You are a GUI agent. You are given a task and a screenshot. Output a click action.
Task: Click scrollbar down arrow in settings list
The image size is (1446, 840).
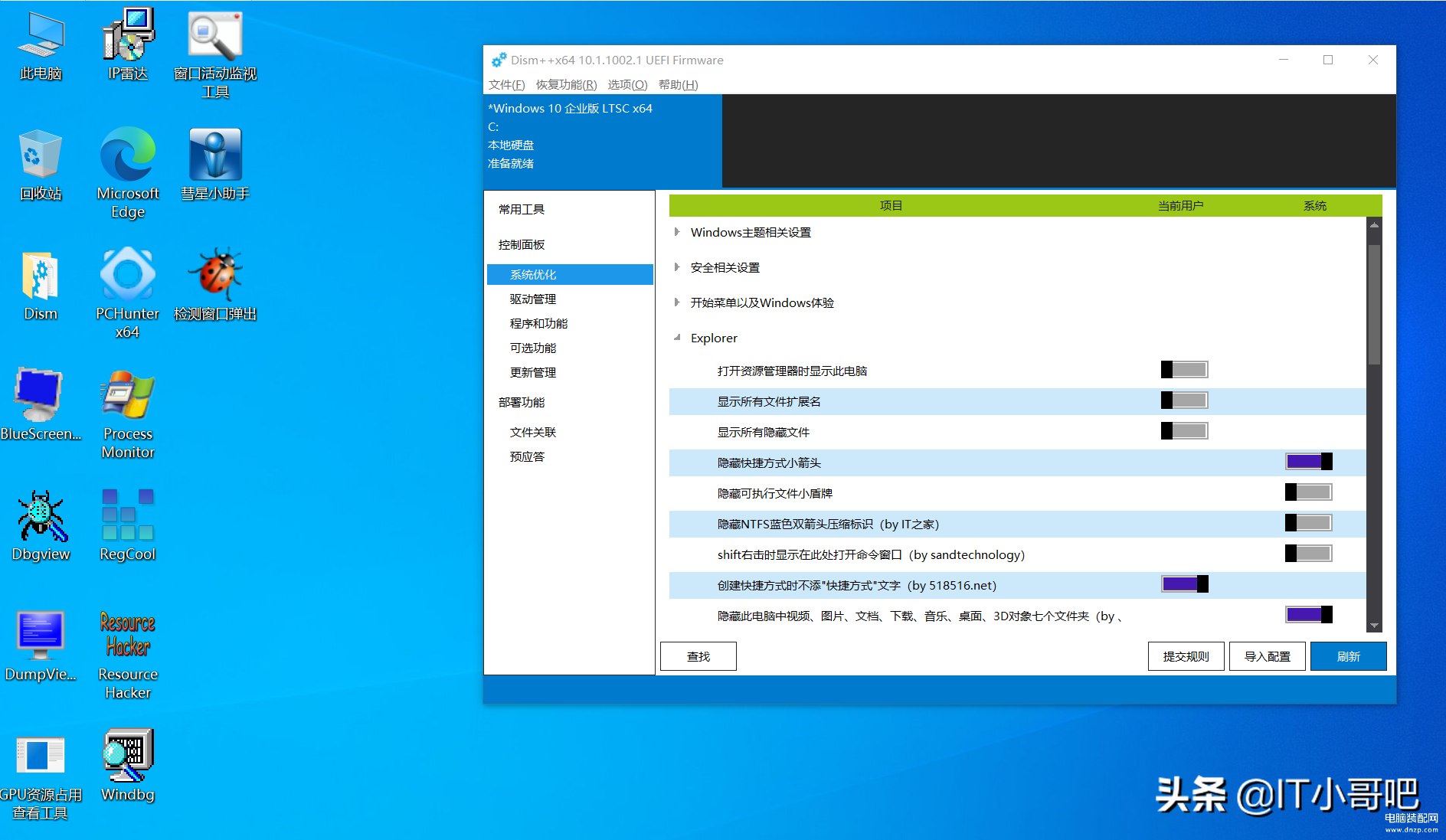(1375, 626)
